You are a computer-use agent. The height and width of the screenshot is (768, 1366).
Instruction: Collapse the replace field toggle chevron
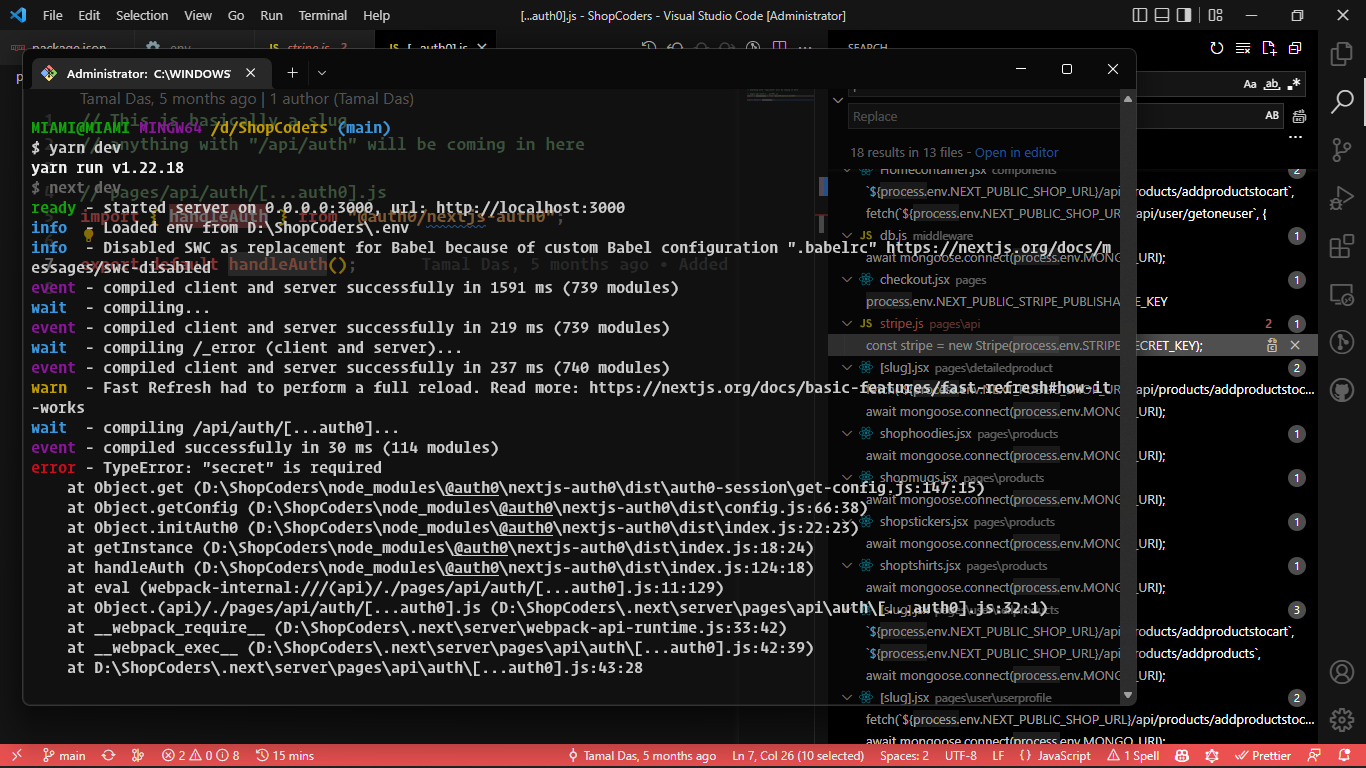(838, 100)
